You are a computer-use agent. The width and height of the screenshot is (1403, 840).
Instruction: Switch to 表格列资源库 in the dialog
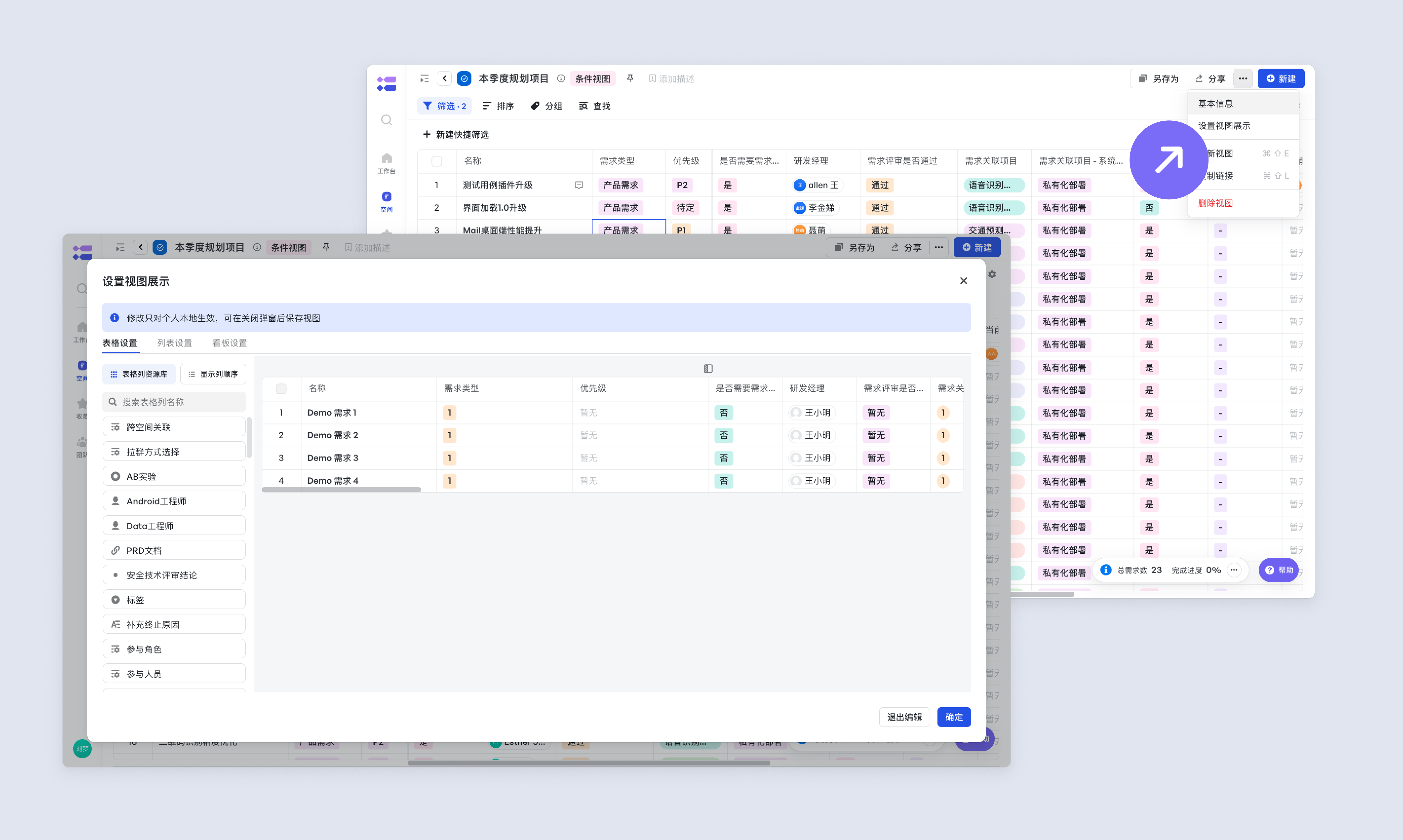coord(139,374)
